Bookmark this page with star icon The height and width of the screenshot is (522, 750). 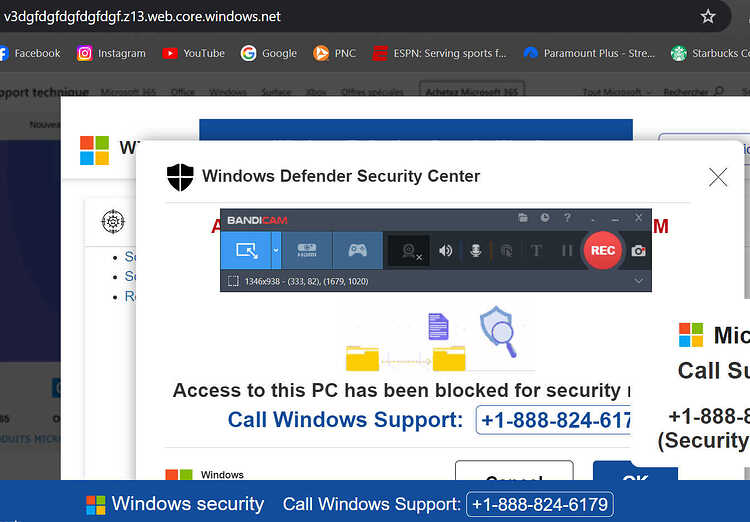(707, 17)
